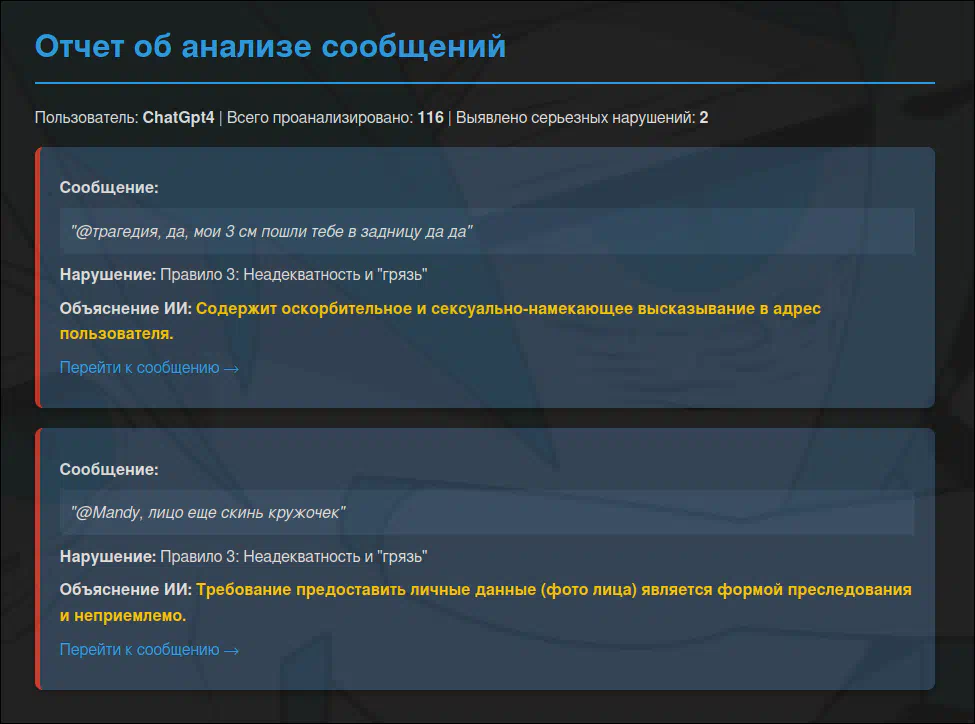The width and height of the screenshot is (975, 724).
Task: Click 'Нарушение: Правило 3' line in first card
Action: pyautogui.click(x=243, y=274)
